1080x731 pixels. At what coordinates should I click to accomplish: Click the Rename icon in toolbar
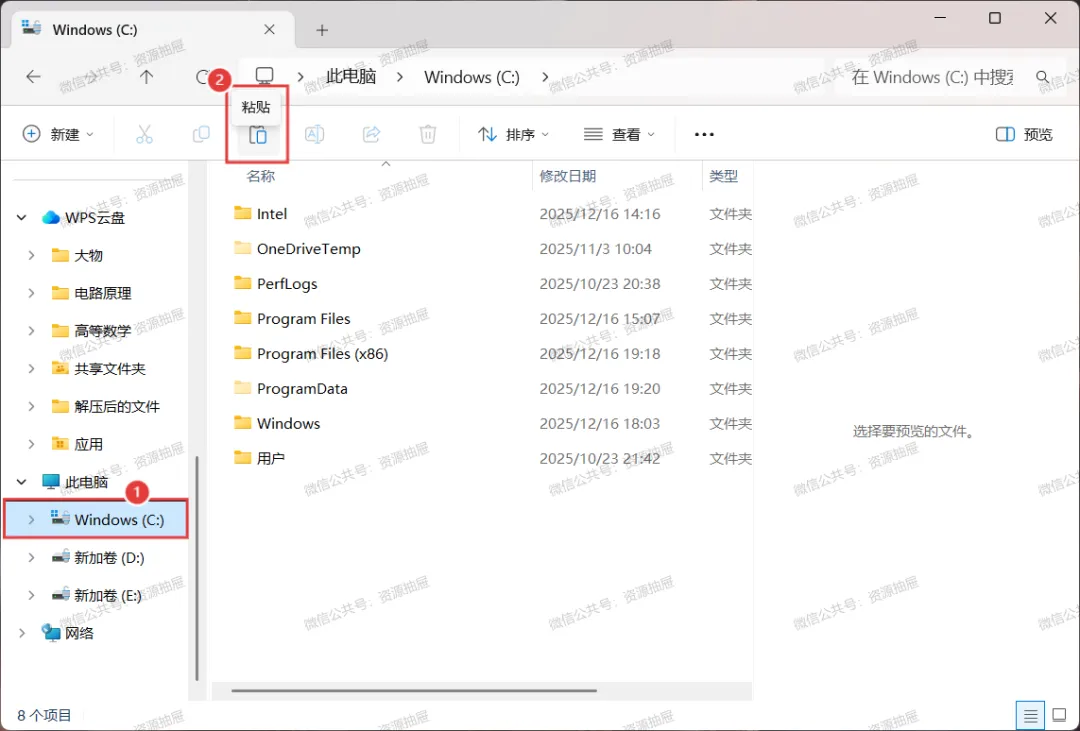[x=315, y=134]
